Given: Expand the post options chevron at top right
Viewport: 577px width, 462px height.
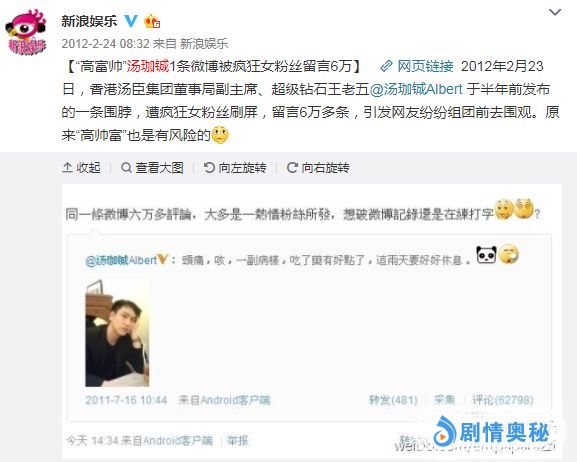Looking at the screenshot, I should coord(555,13).
